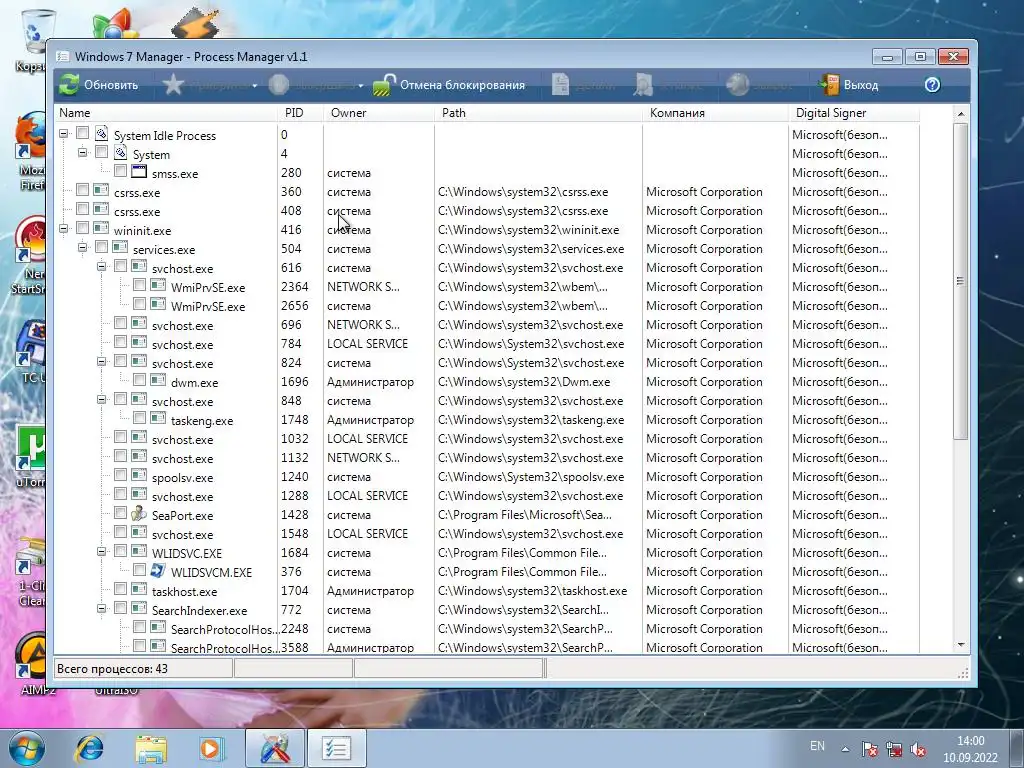The image size is (1024, 768).
Task: Tick the services.exe checkbox
Action: (101, 247)
